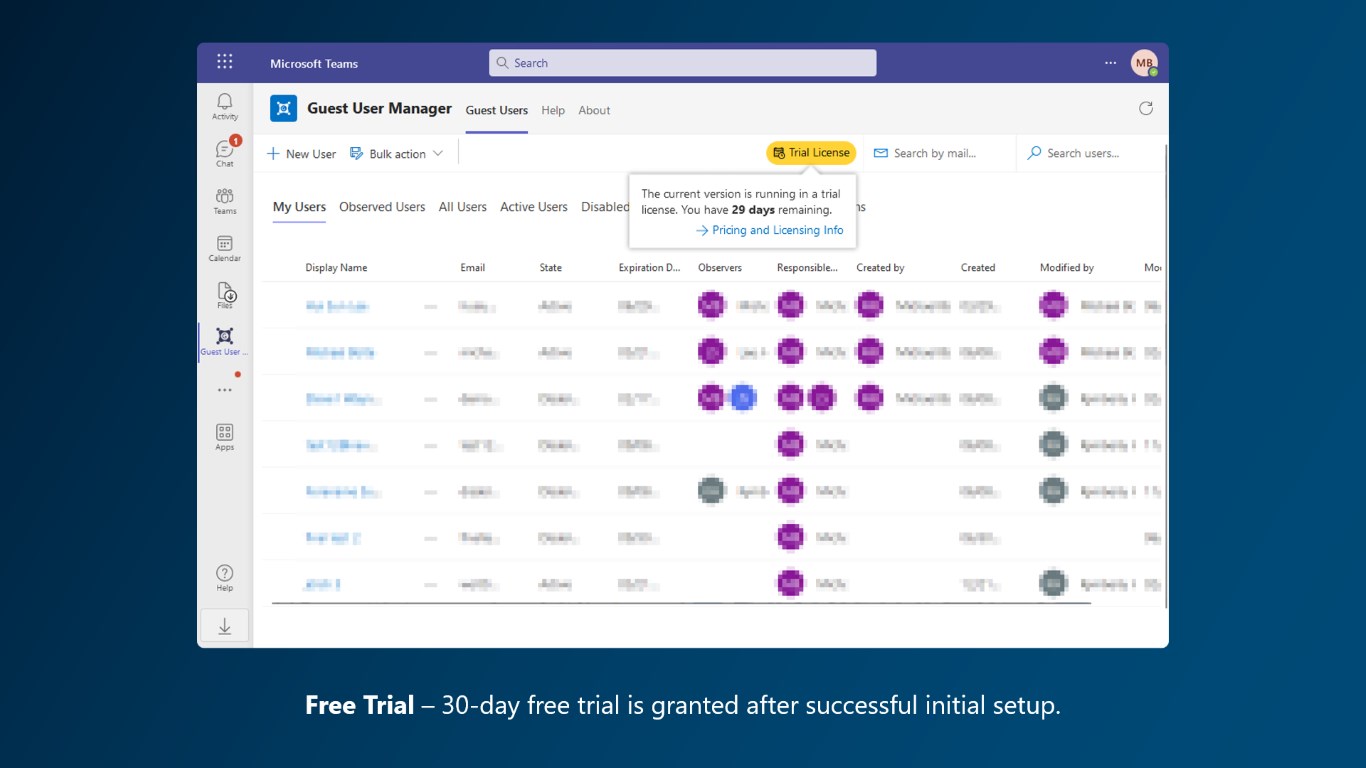The width and height of the screenshot is (1366, 768).
Task: Open Files in the sidebar
Action: pyautogui.click(x=225, y=295)
